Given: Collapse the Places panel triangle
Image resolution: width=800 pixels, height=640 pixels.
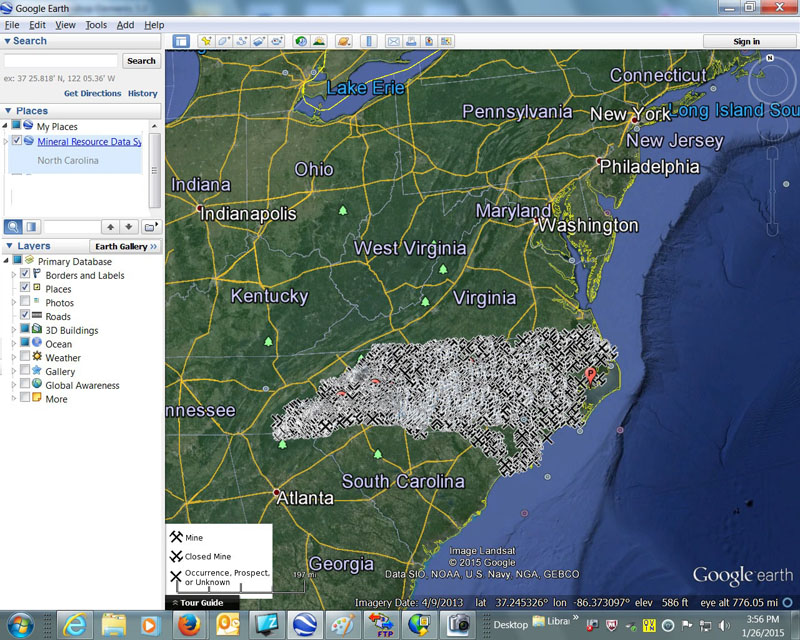Looking at the screenshot, I should click(8, 110).
